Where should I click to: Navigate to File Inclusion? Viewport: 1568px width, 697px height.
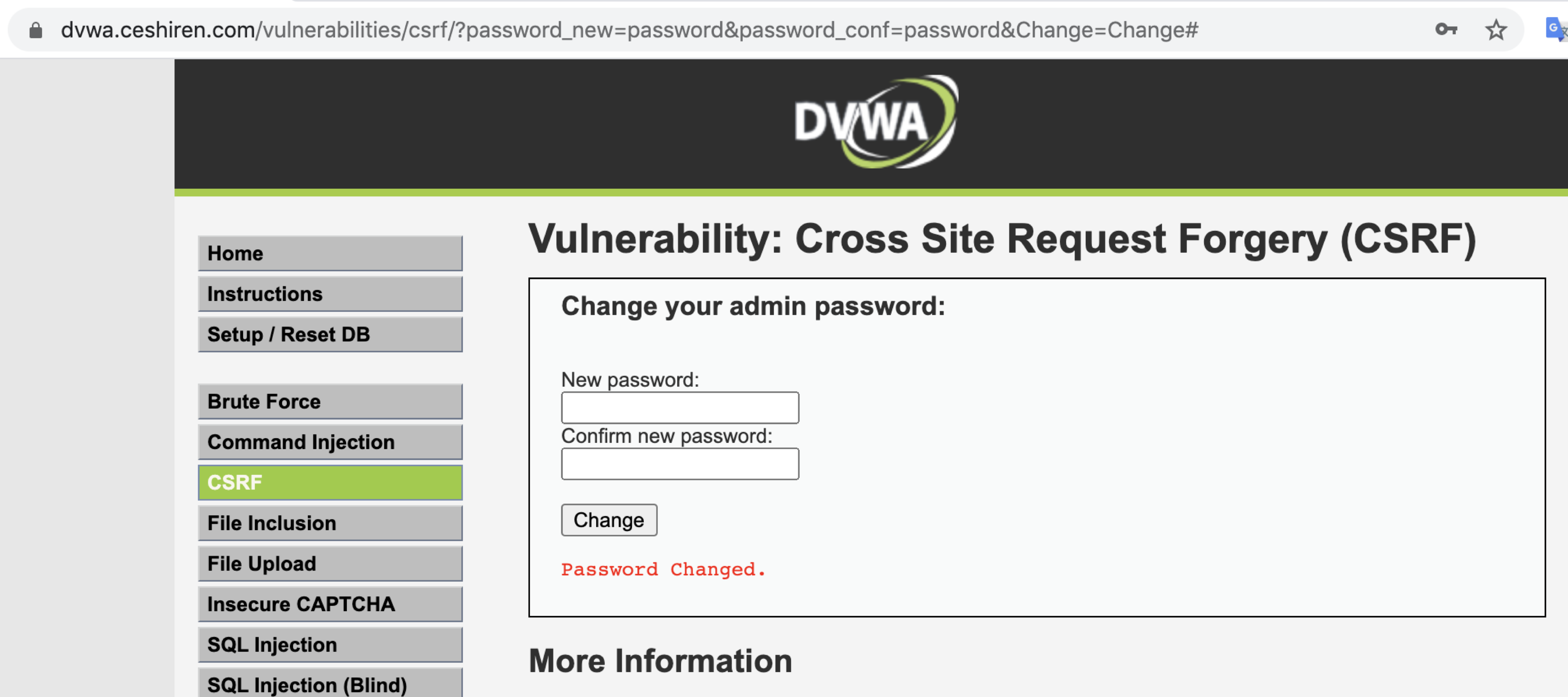[330, 523]
